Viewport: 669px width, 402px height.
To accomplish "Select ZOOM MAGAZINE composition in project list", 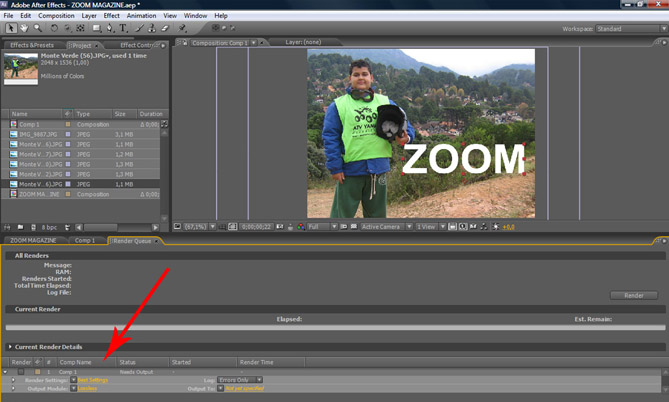I will [41, 194].
